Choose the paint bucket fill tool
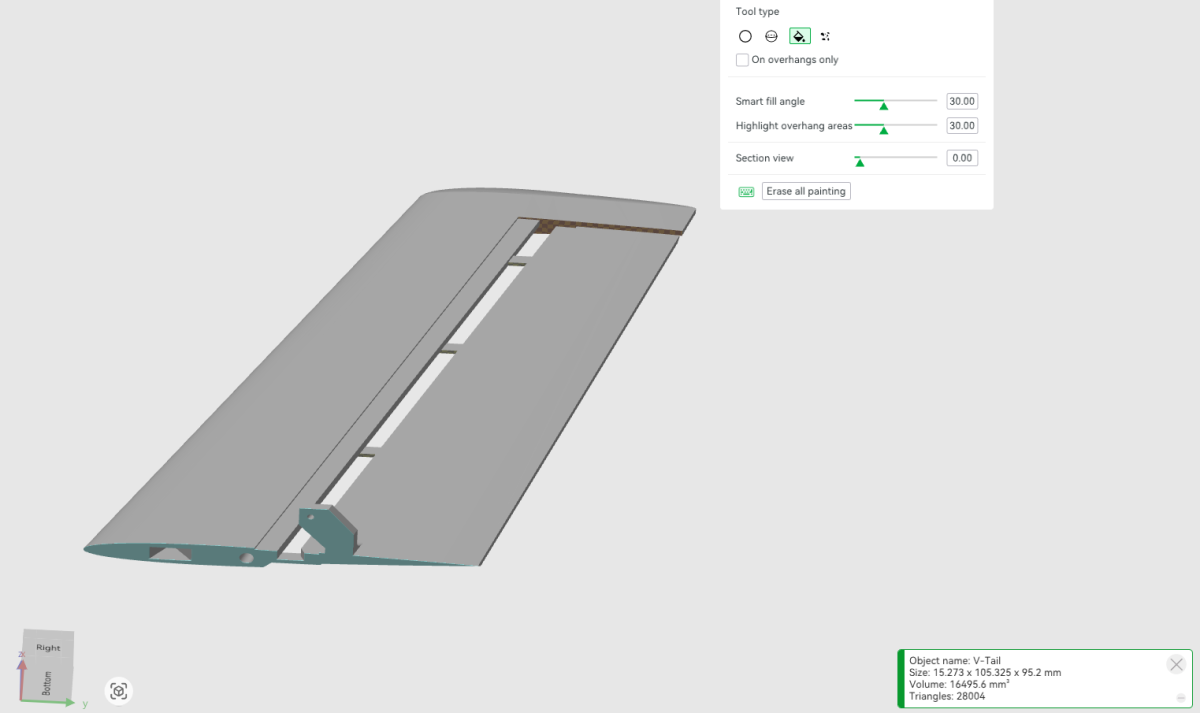 pyautogui.click(x=799, y=36)
